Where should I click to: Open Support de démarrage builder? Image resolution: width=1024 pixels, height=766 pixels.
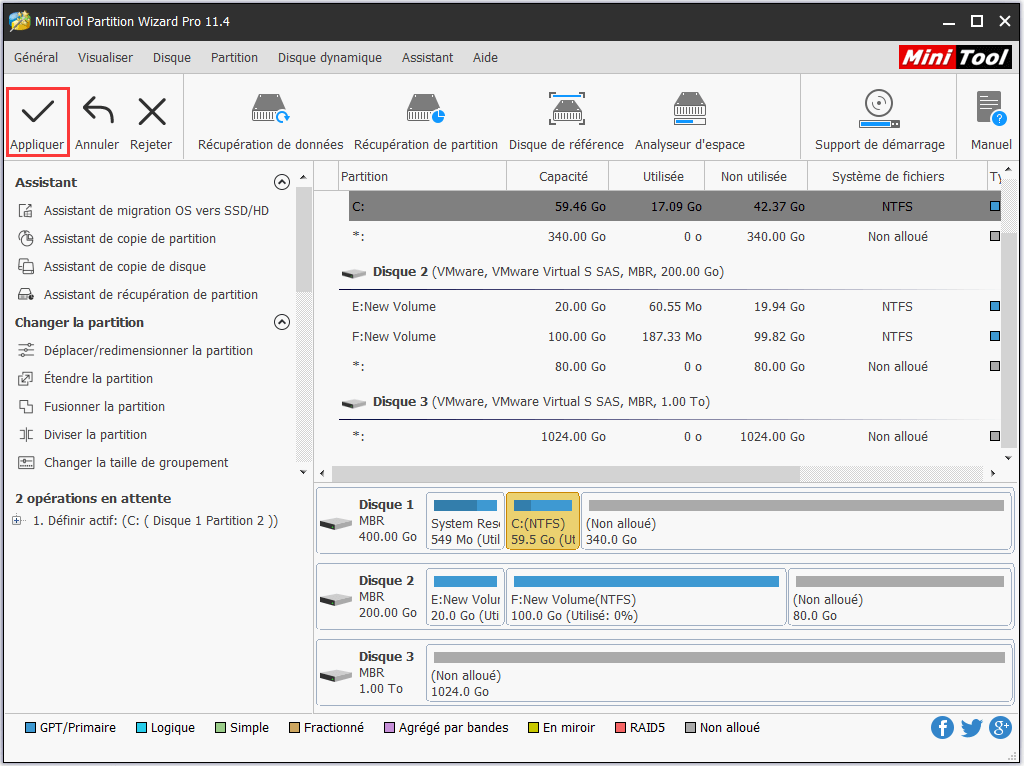tap(879, 122)
